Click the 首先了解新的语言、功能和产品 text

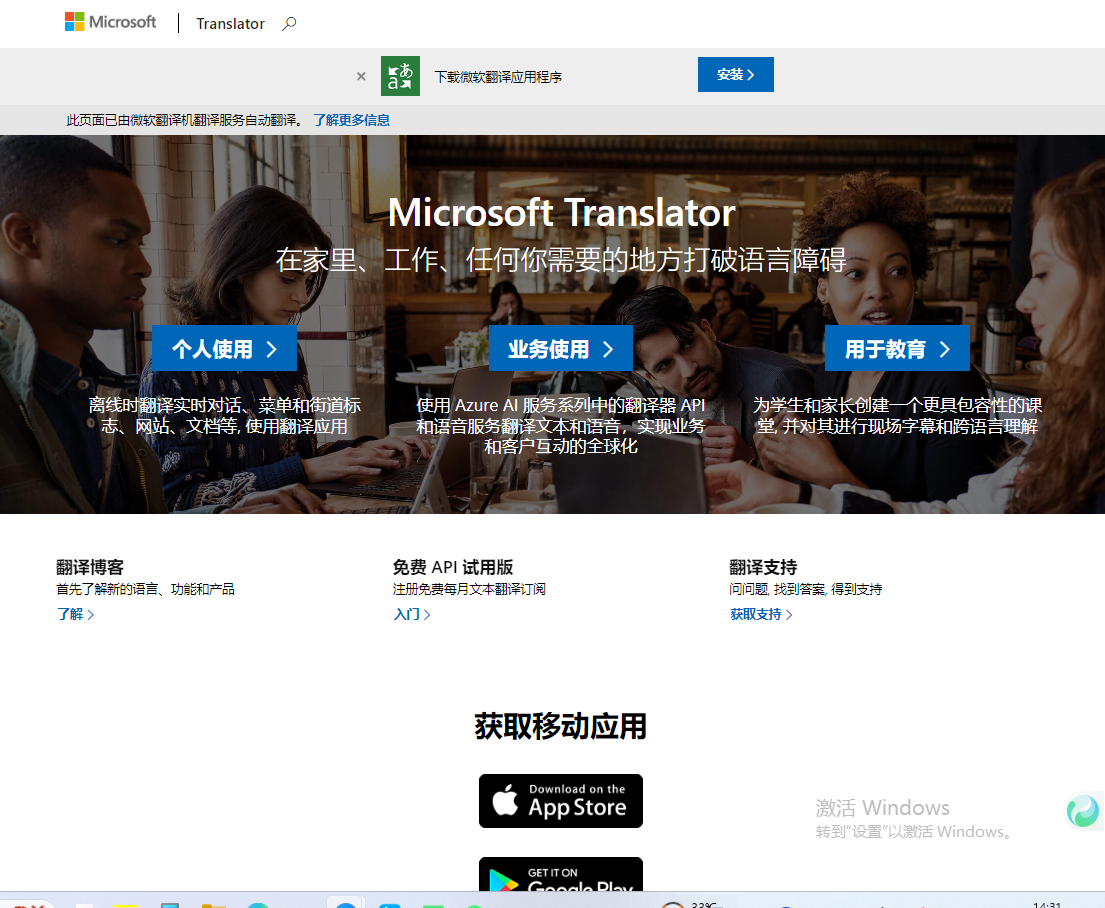coord(145,589)
